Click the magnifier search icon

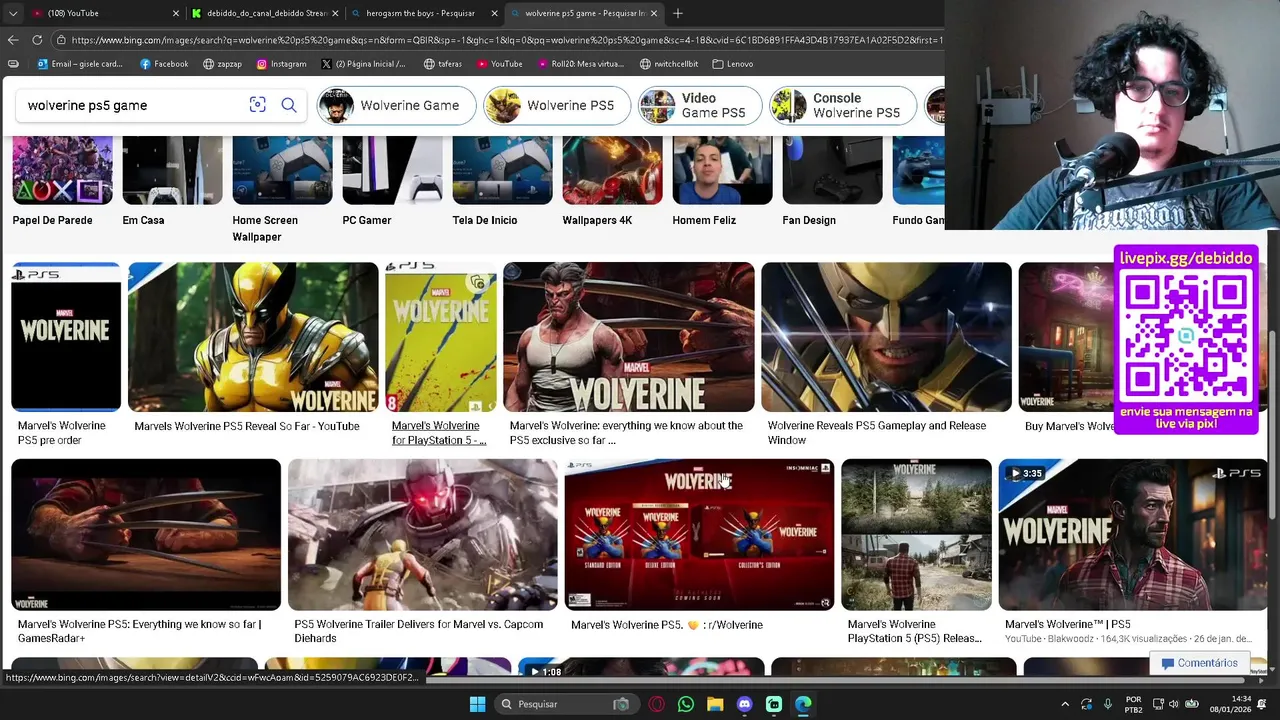point(289,105)
